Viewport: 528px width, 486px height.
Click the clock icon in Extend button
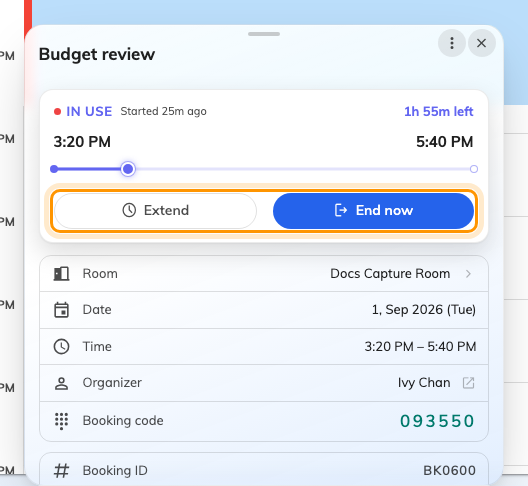[x=129, y=210]
